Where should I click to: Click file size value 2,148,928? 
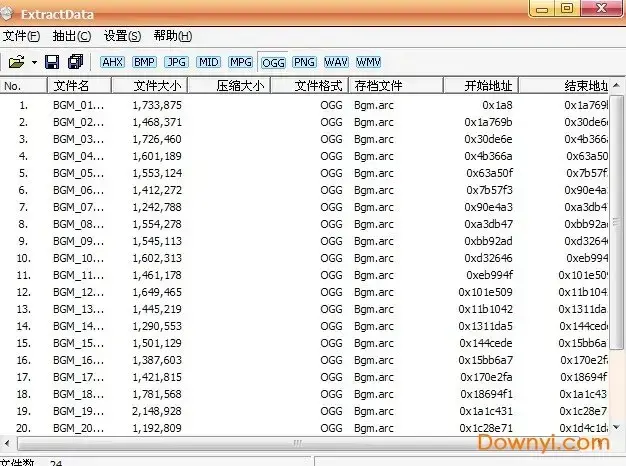coord(157,411)
